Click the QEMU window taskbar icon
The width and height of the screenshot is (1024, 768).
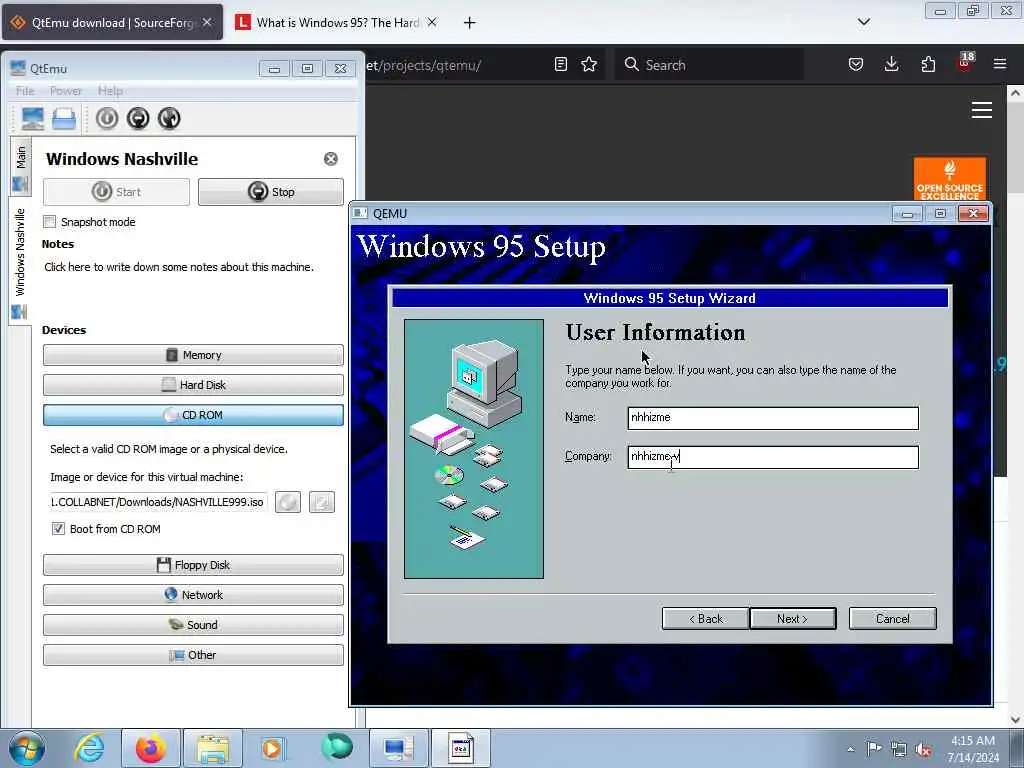pyautogui.click(x=460, y=748)
